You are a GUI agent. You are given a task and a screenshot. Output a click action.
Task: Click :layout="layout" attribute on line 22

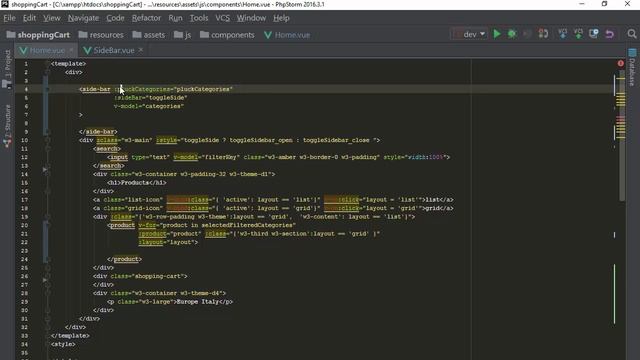pyautogui.click(x=168, y=242)
